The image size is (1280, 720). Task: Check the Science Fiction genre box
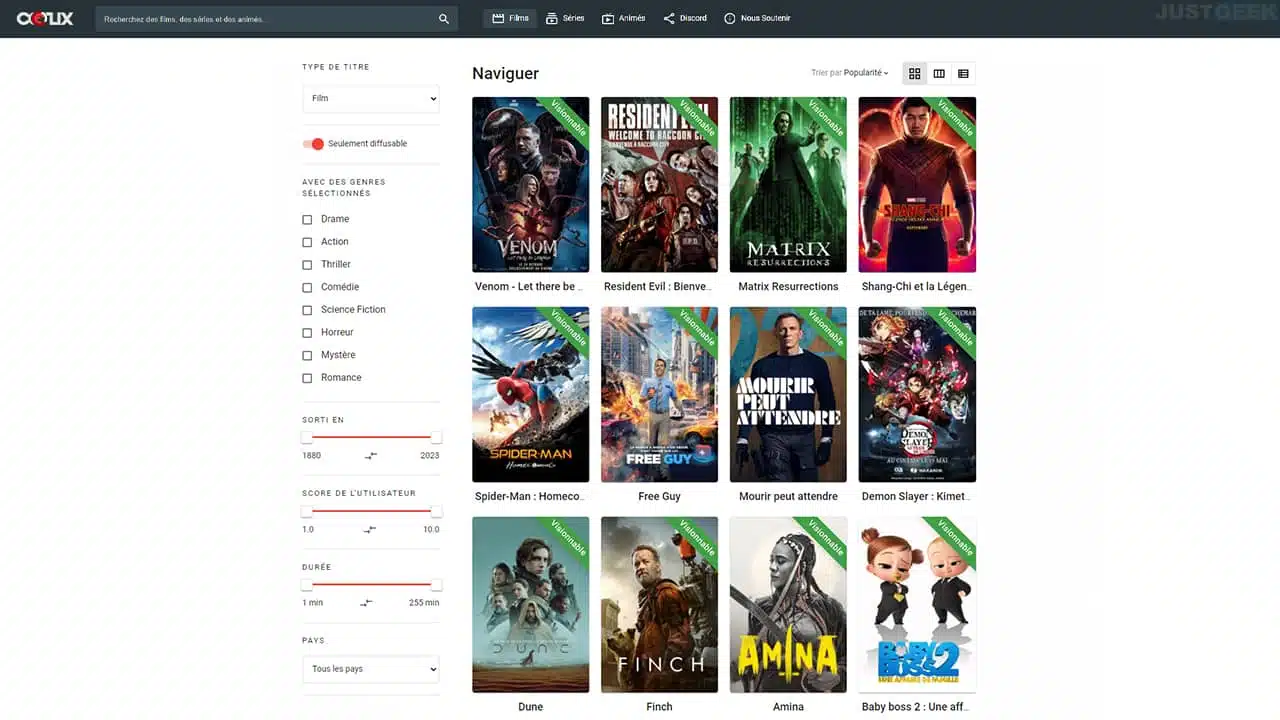[x=307, y=310]
